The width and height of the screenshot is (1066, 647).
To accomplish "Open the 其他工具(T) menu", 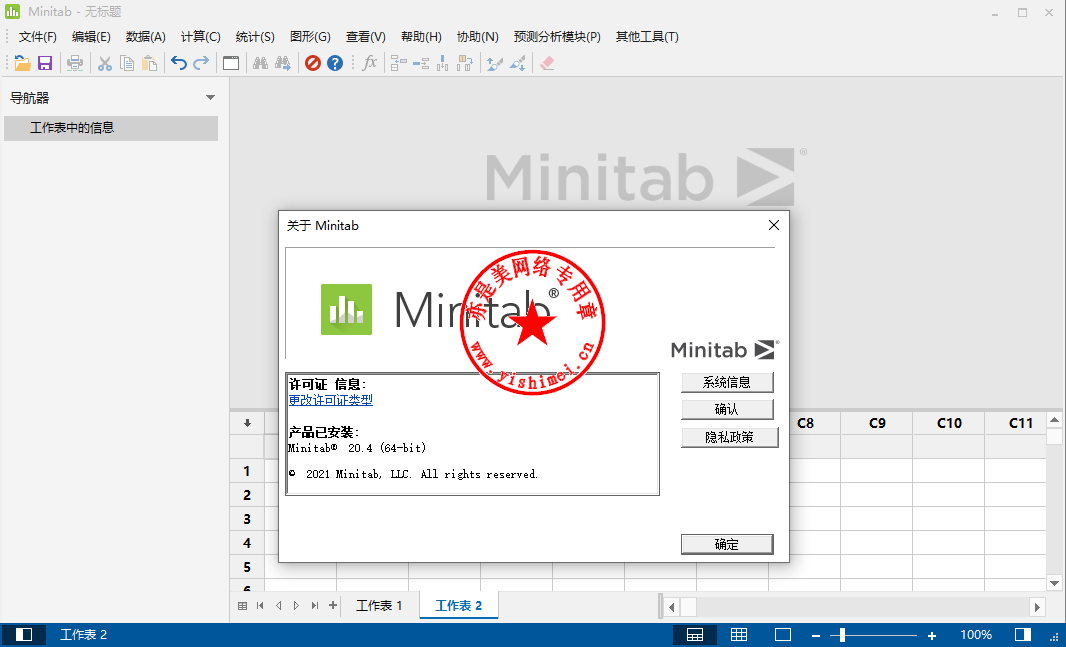I will (647, 37).
